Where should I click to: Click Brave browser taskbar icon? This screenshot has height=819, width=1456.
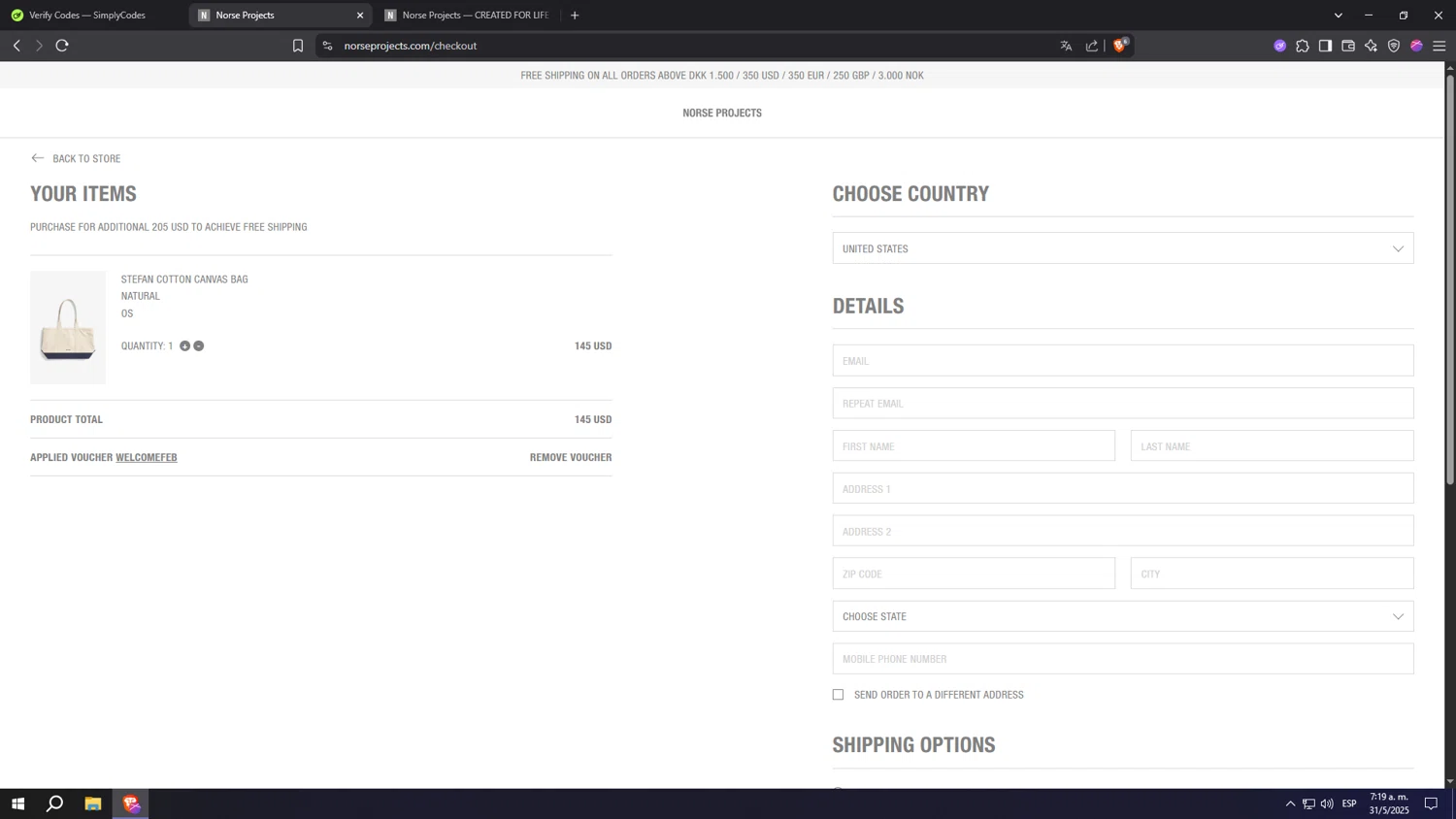(131, 803)
